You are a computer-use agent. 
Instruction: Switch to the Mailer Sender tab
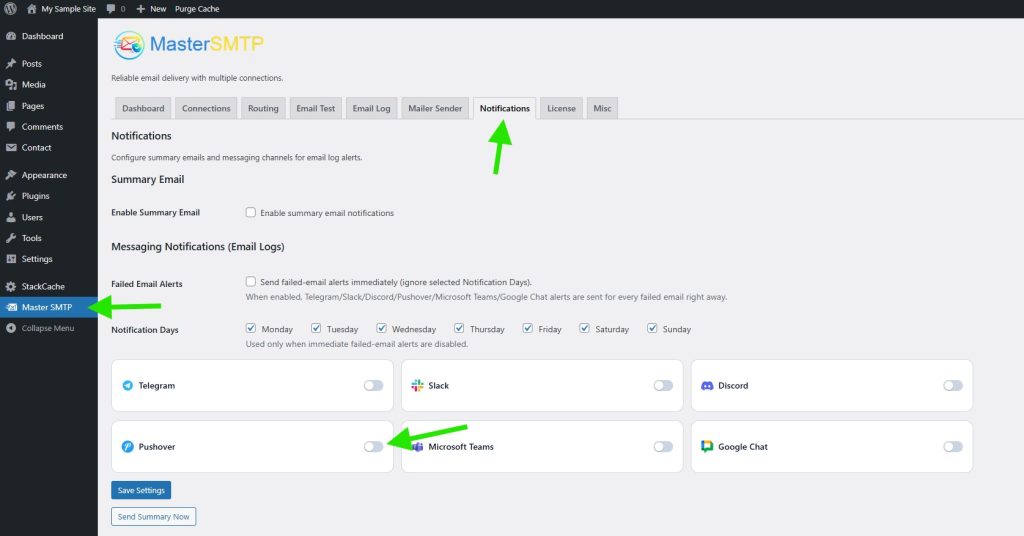coord(435,108)
